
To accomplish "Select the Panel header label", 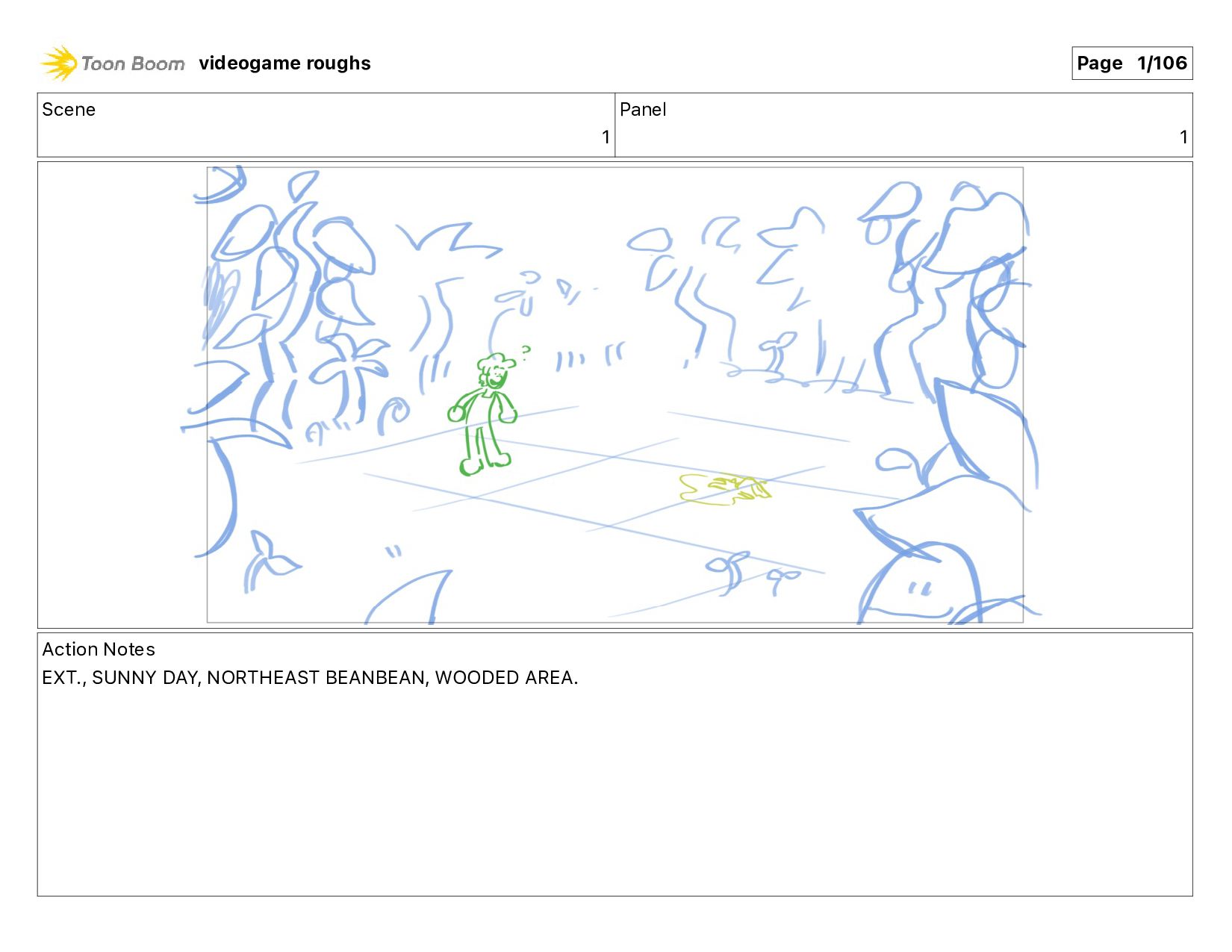I will (643, 110).
